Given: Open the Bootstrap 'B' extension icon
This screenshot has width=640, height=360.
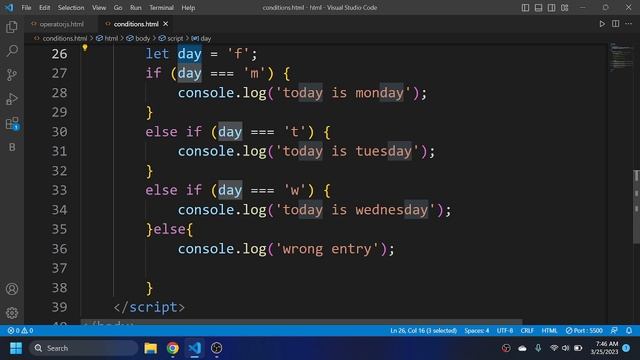Looking at the screenshot, I should click(x=12, y=147).
